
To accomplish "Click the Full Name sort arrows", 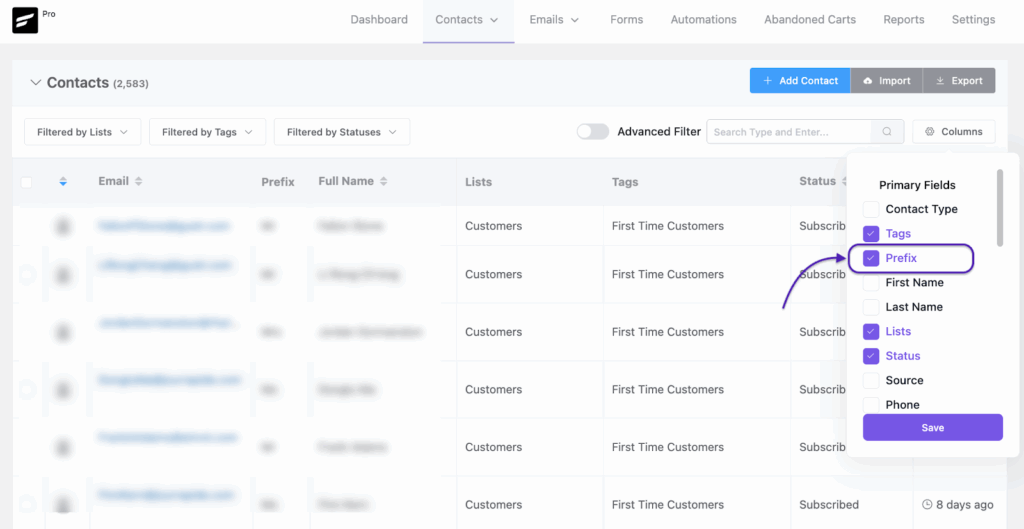I will tap(384, 182).
